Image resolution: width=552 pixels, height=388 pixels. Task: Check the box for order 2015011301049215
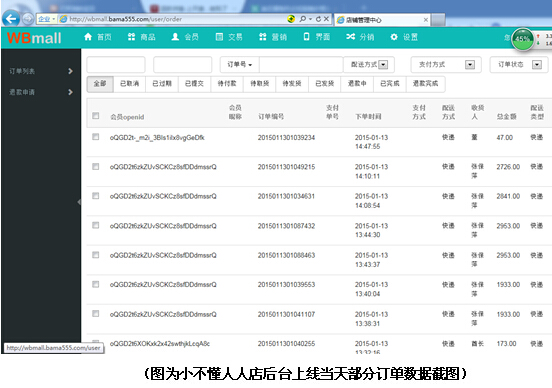coord(95,167)
